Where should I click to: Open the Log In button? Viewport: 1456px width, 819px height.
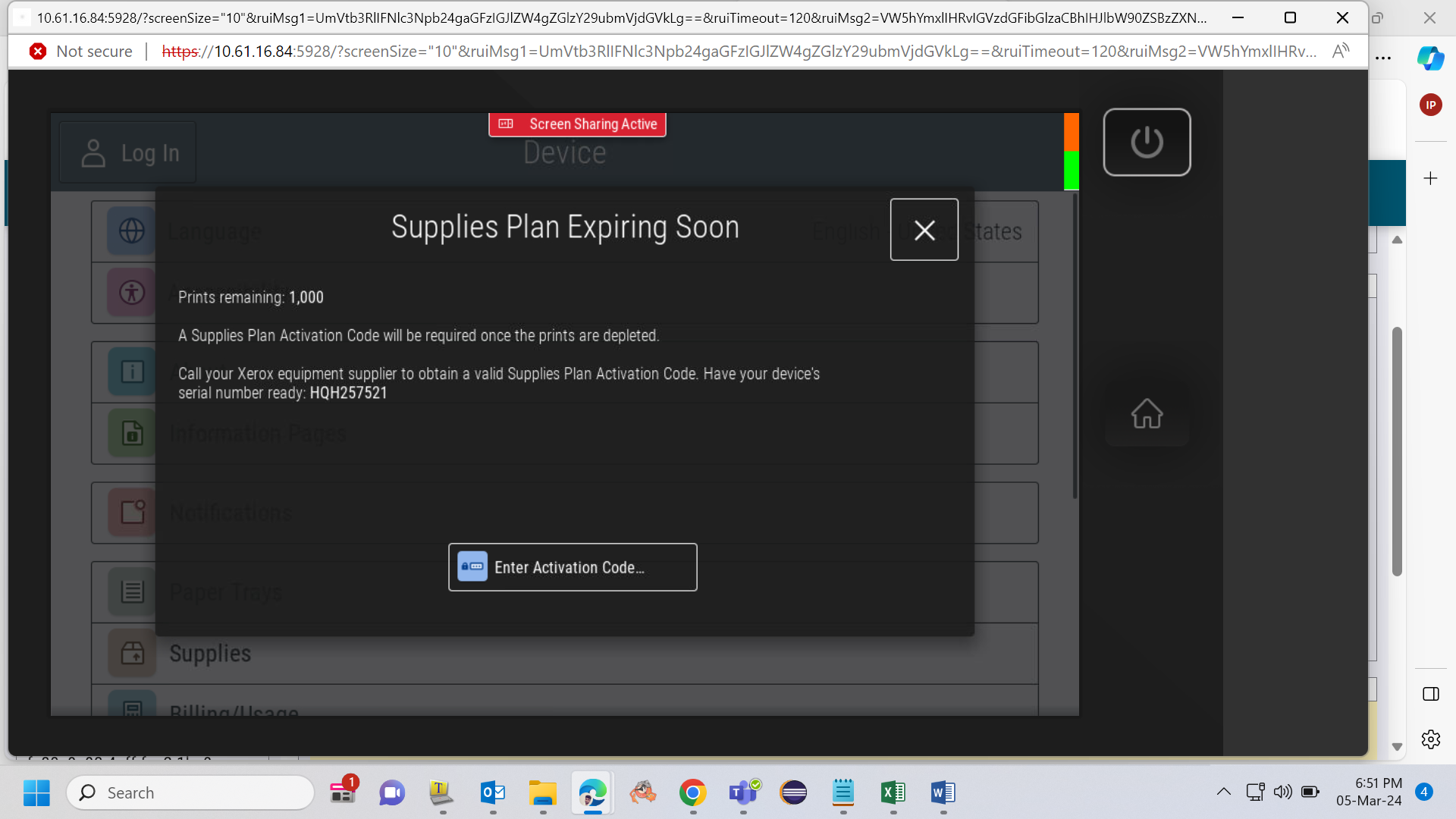(128, 152)
